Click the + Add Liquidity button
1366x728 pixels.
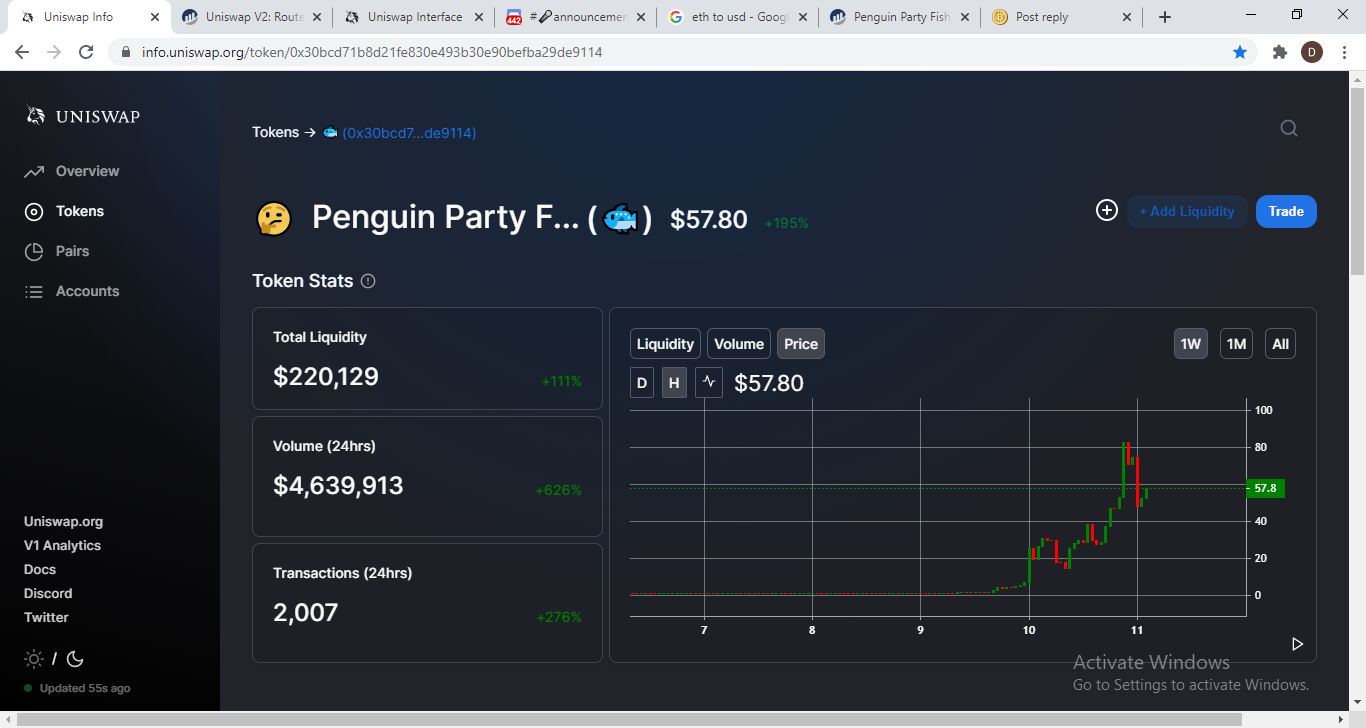click(x=1187, y=211)
